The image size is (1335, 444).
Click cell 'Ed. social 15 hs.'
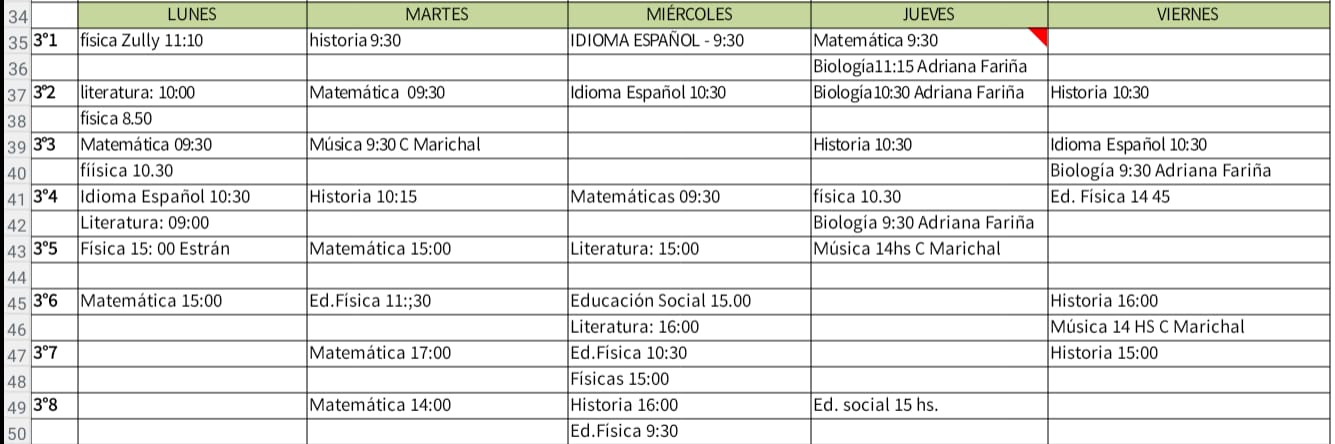click(928, 405)
